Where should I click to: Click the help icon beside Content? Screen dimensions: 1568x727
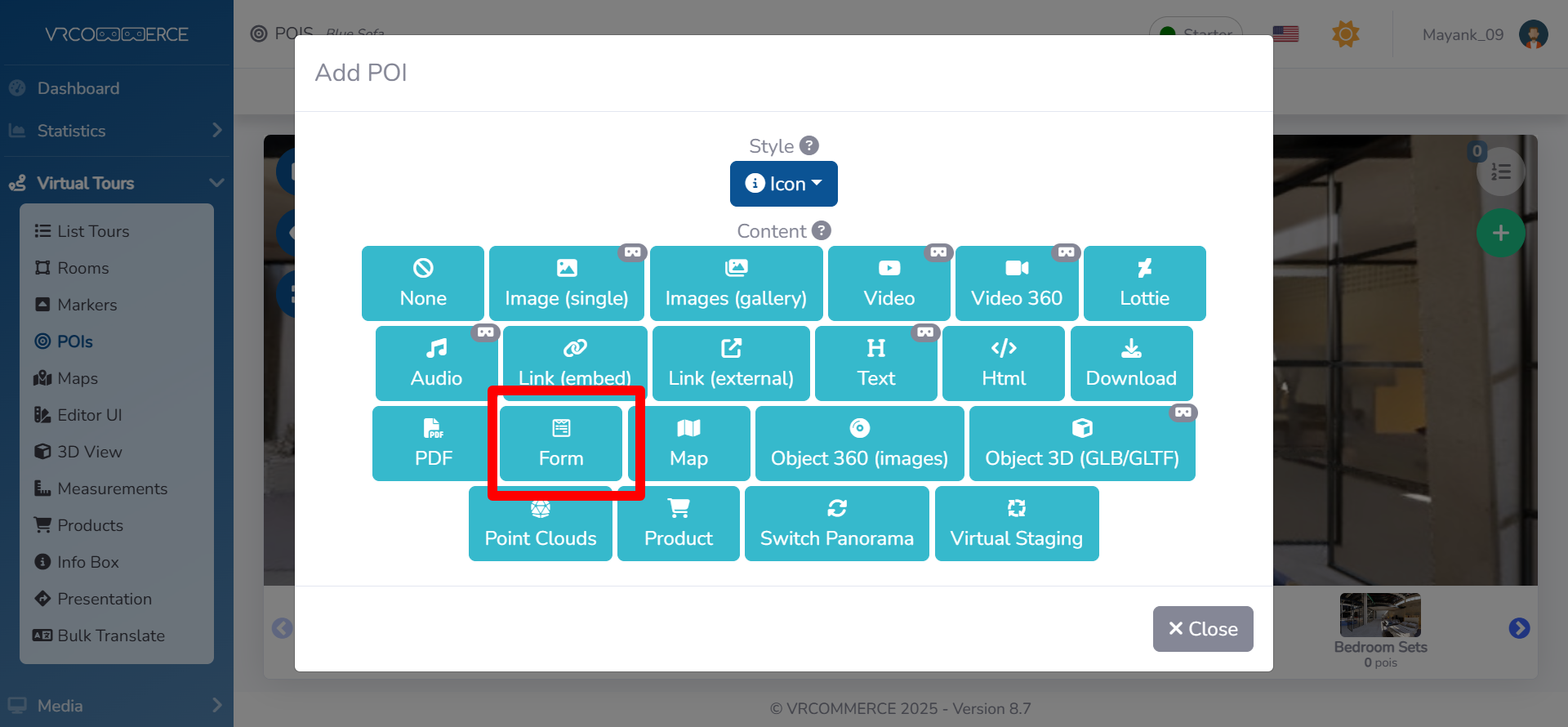tap(822, 231)
